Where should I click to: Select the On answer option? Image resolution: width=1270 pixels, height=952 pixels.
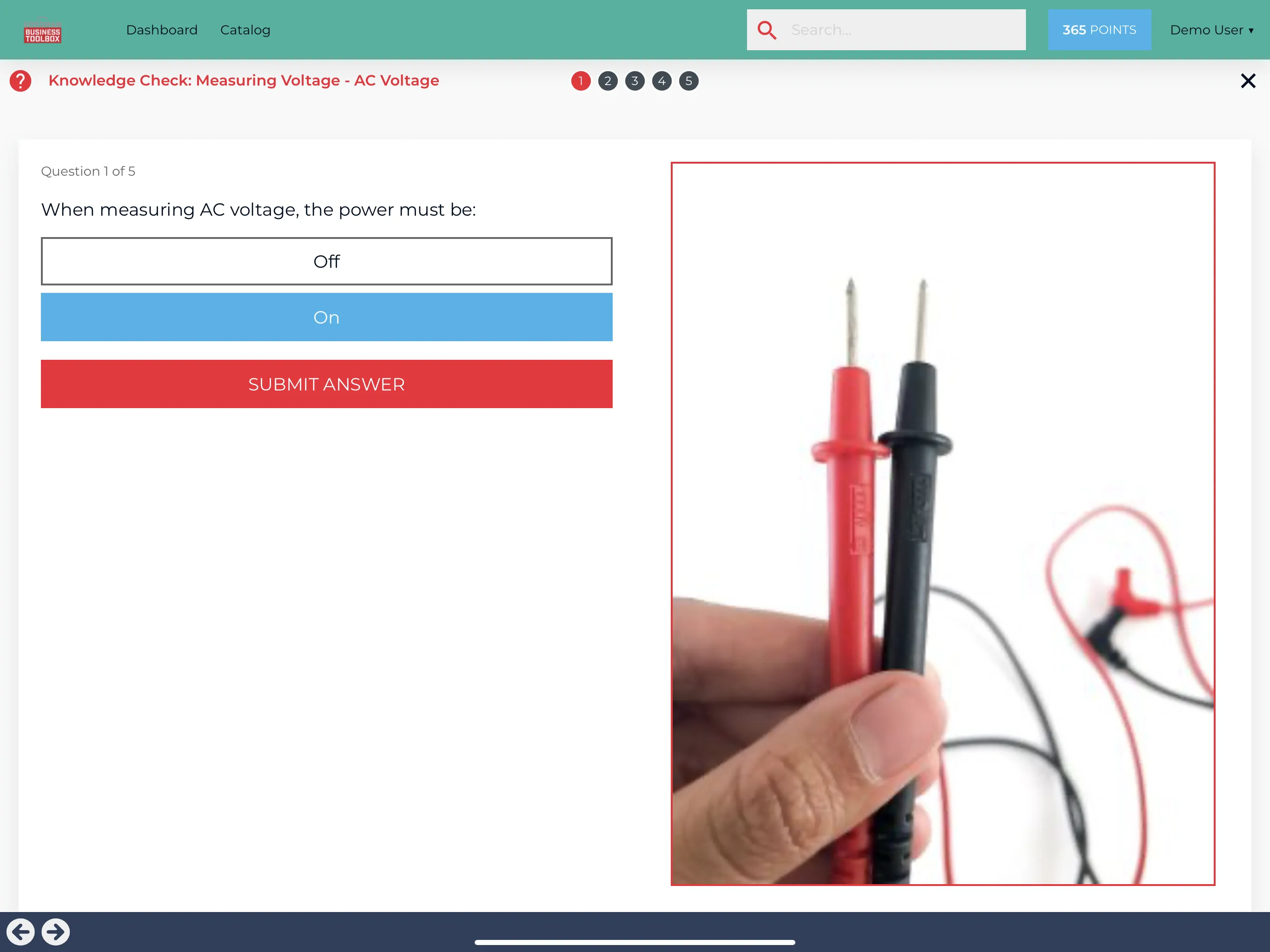(327, 317)
